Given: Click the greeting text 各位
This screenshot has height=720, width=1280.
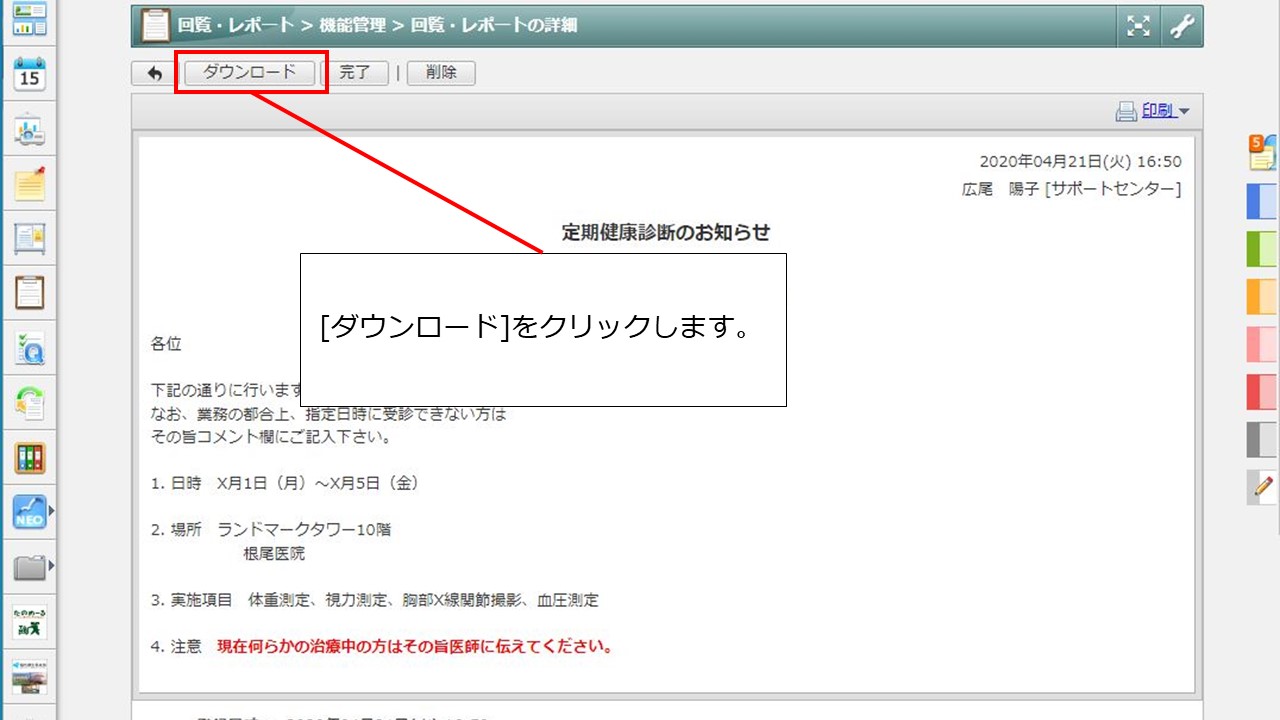Looking at the screenshot, I should click(x=166, y=344).
